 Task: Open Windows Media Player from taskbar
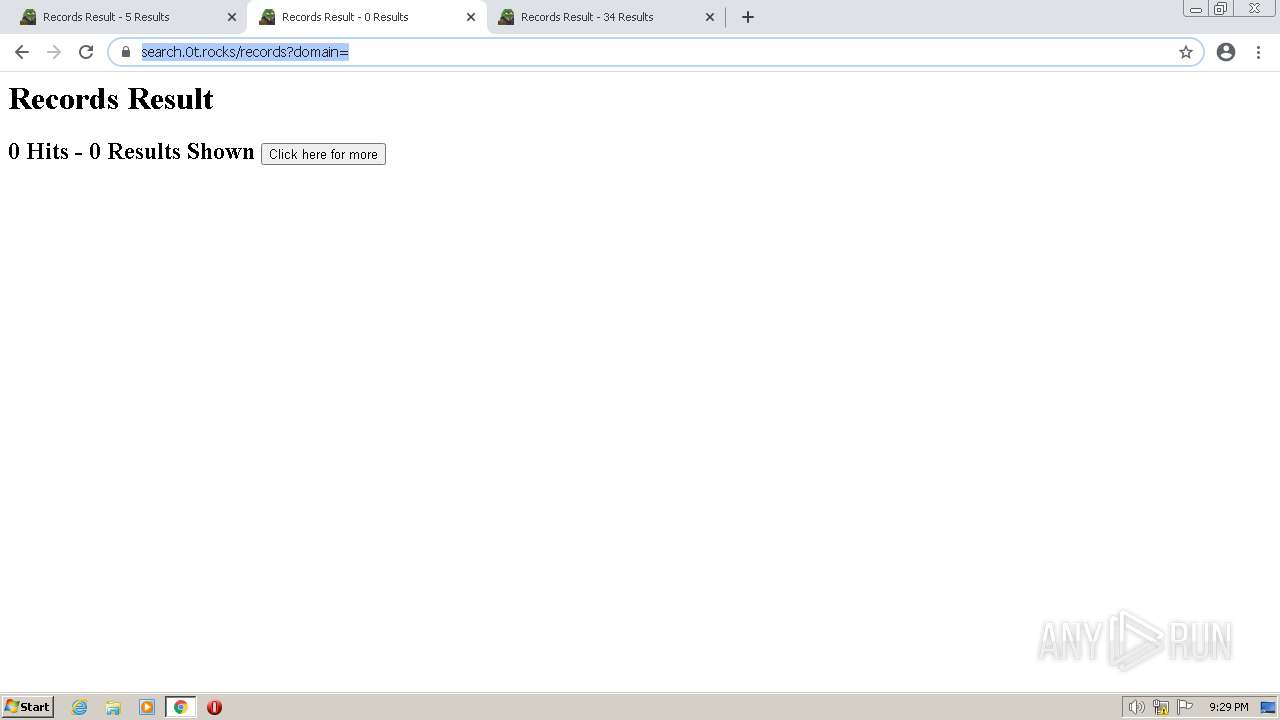point(147,707)
